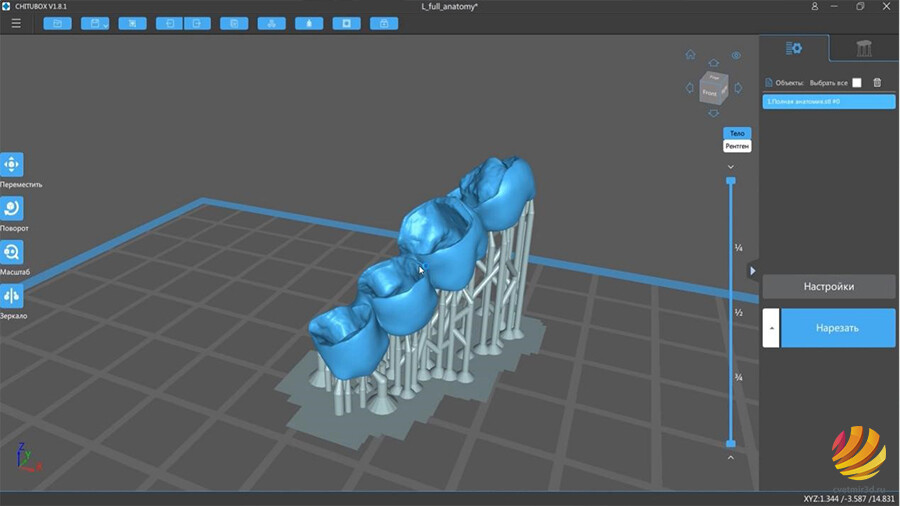The height and width of the screenshot is (506, 900).
Task: Click the dig hole toolbar button
Action: (x=347, y=24)
